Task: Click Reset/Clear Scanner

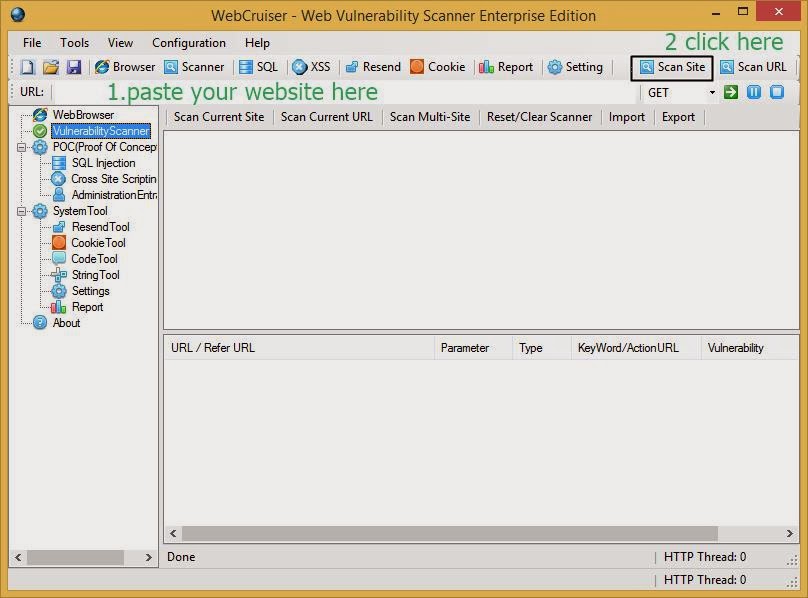Action: (540, 117)
